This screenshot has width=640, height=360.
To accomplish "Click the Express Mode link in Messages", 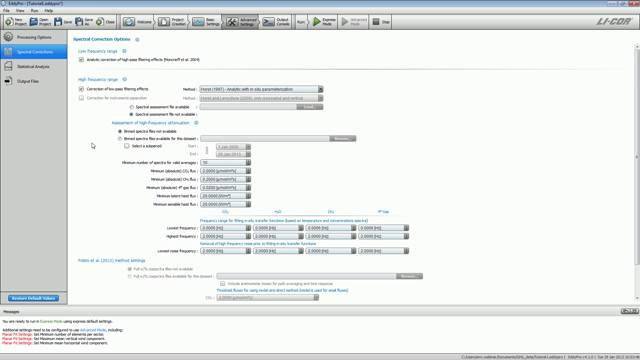I will click(x=51, y=322).
